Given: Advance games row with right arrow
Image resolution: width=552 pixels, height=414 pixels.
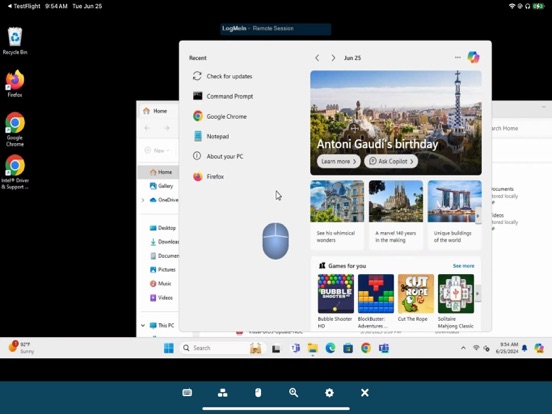Looking at the screenshot, I should point(478,293).
